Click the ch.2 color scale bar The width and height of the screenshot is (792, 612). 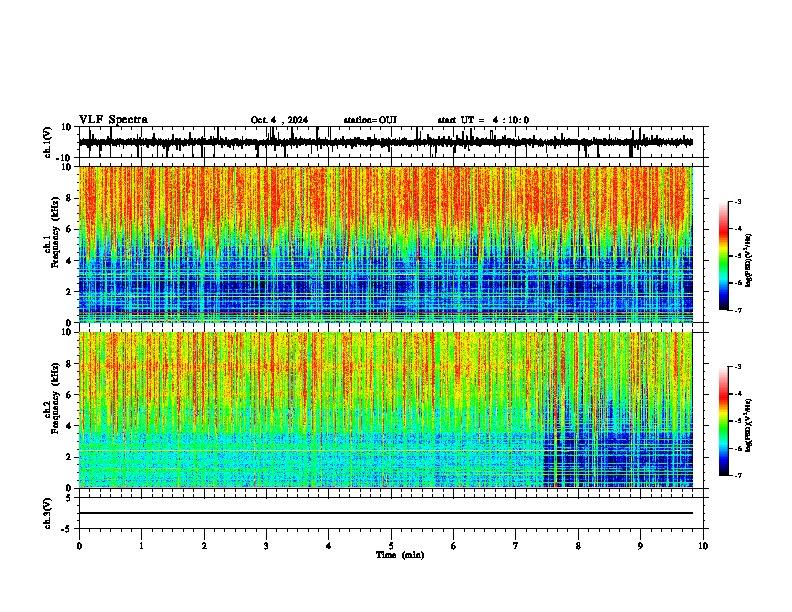724,421
